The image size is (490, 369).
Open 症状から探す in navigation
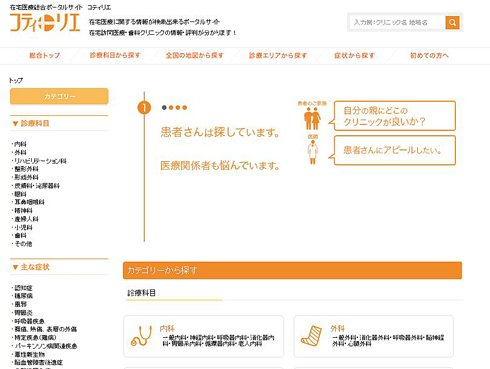(354, 55)
